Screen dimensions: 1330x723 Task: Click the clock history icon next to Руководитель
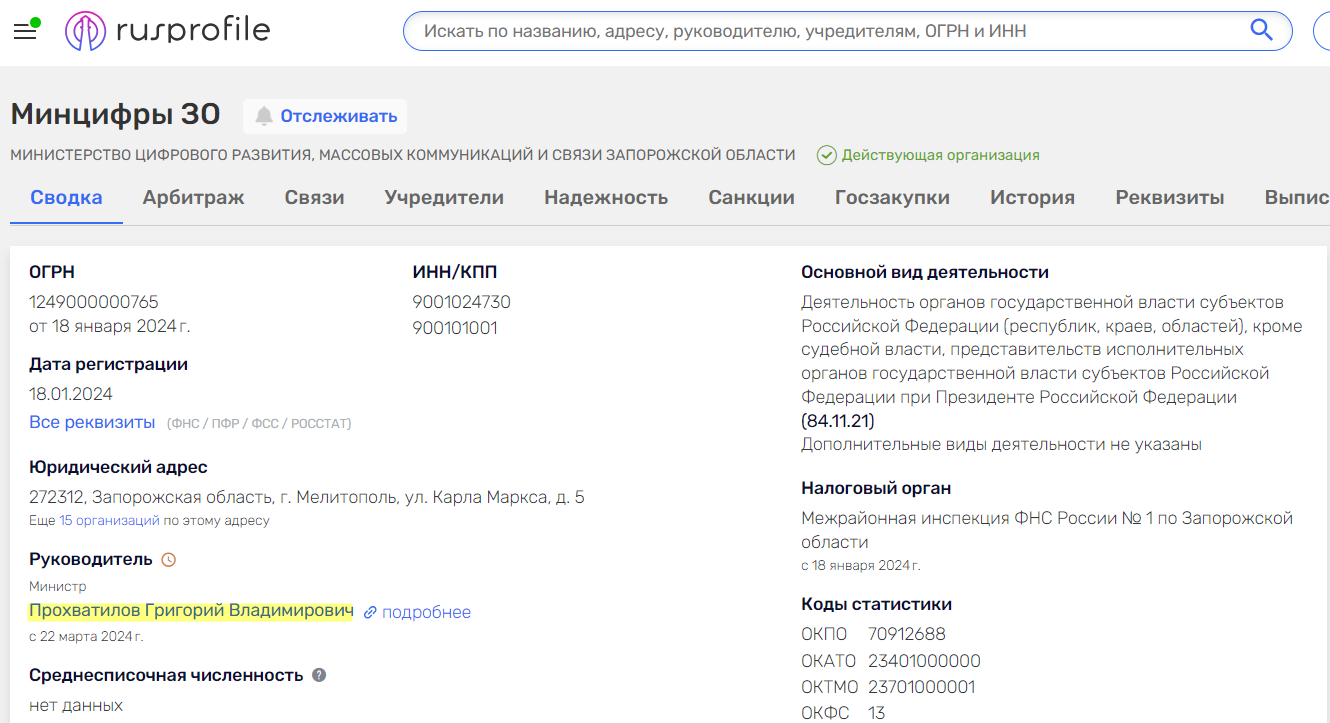pos(170,559)
